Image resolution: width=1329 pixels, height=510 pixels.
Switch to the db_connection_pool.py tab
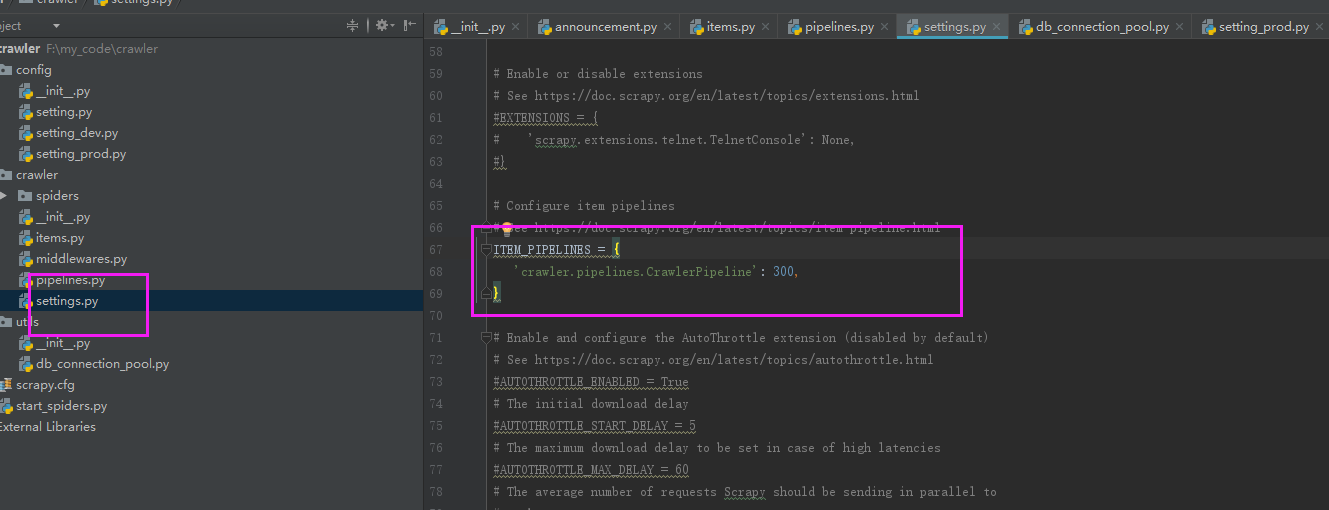tap(1101, 27)
